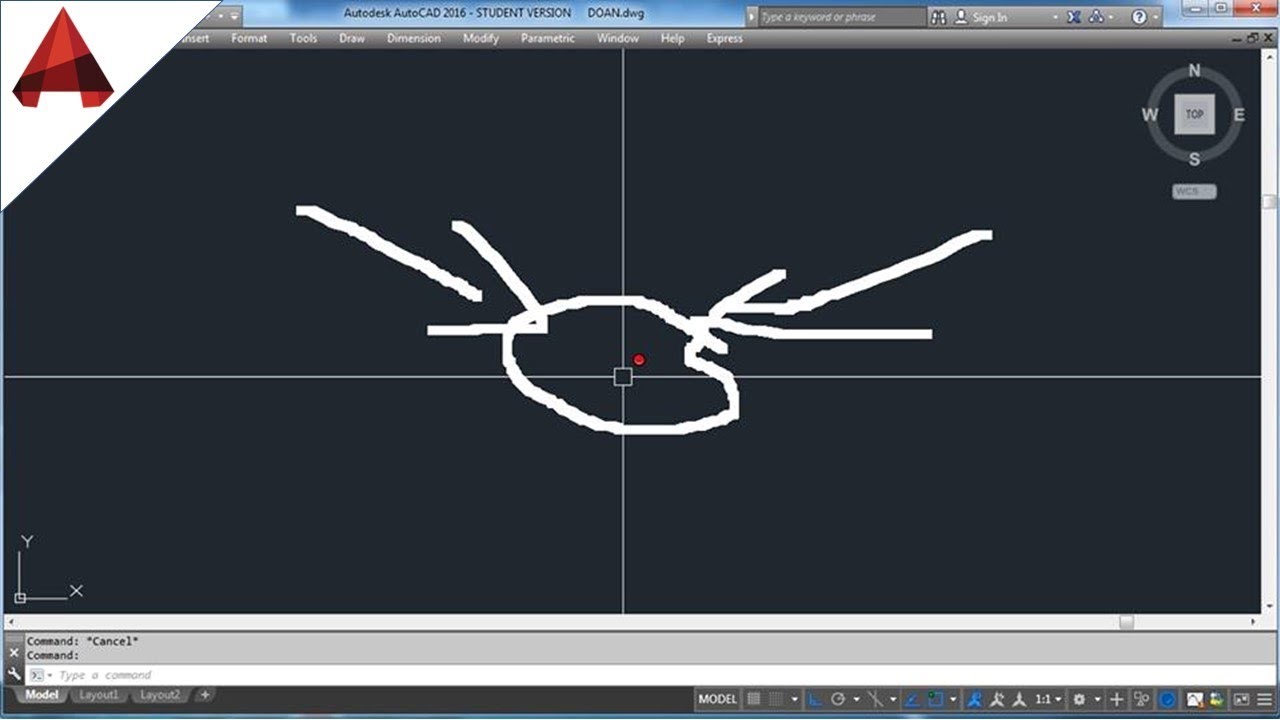Open the Format menu
The height and width of the screenshot is (720, 1280).
coord(249,38)
